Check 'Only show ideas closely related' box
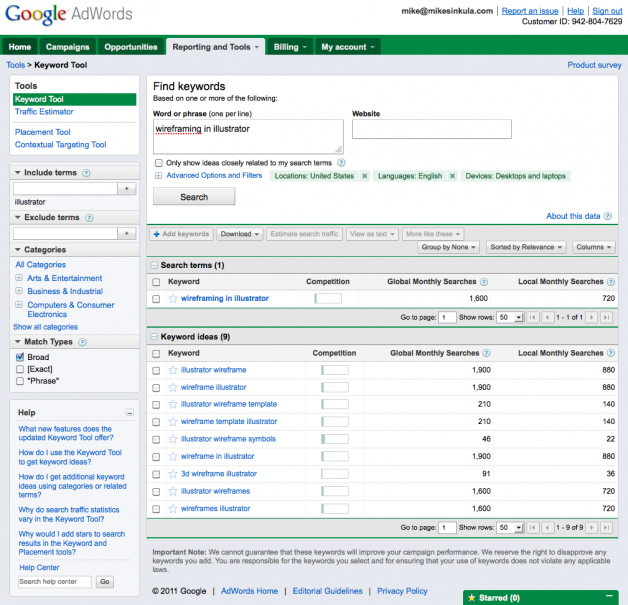This screenshot has height=605, width=628. (159, 163)
